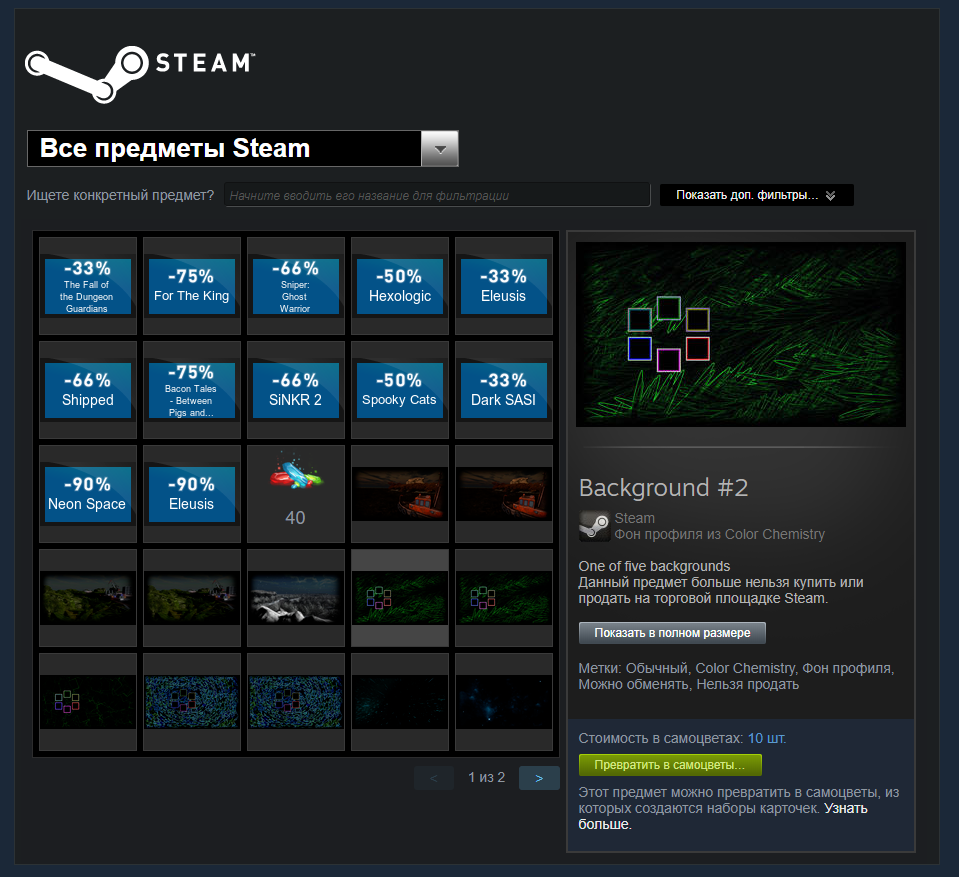Click the 'Метки:' tags line
The width and height of the screenshot is (959, 877).
736,676
